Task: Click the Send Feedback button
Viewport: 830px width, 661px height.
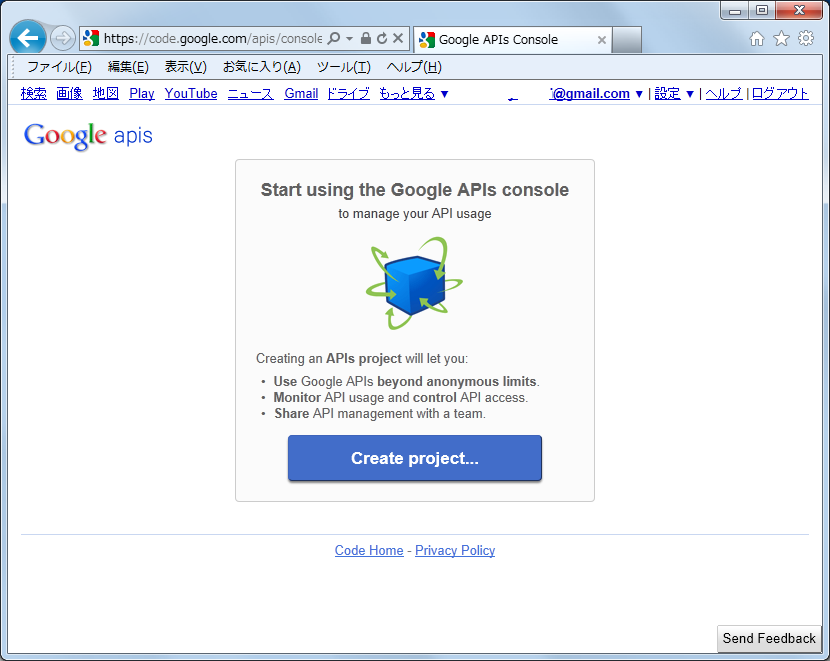Action: (x=769, y=639)
